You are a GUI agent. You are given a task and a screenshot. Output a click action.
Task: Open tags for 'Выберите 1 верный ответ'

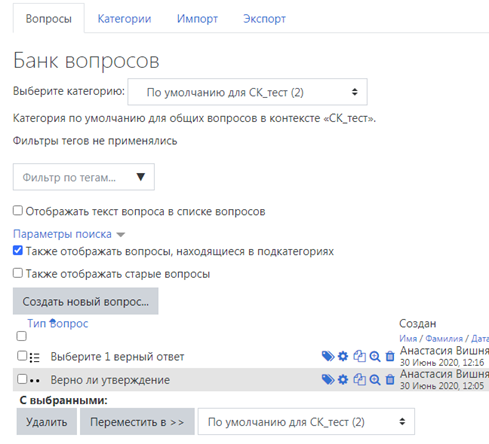328,356
